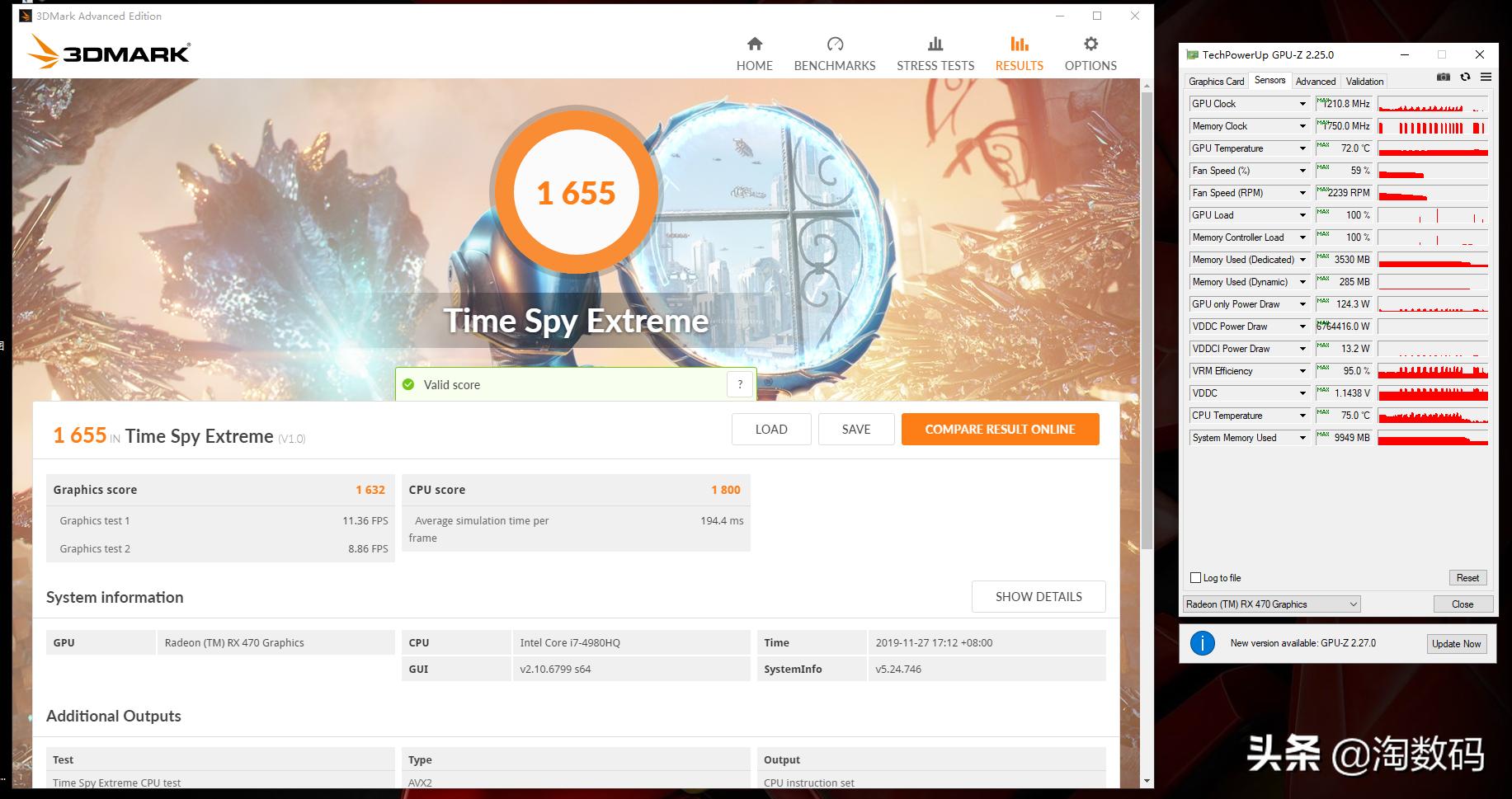
Task: Expand the GPU Clock sensor dropdown
Action: (1302, 104)
